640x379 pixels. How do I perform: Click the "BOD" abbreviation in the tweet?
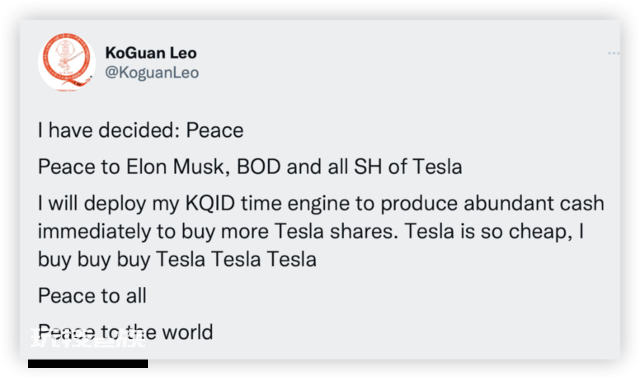click(x=259, y=166)
